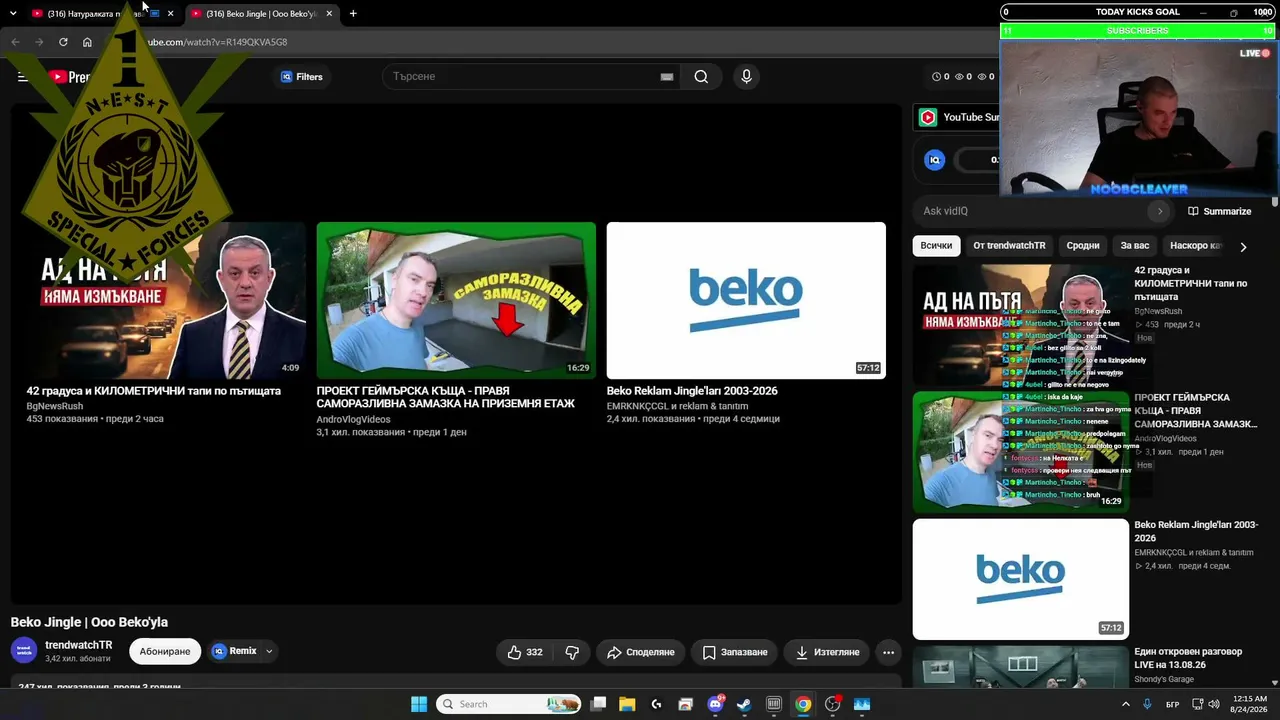This screenshot has width=1280, height=720.
Task: Click the vidIQ Filters button
Action: click(302, 77)
